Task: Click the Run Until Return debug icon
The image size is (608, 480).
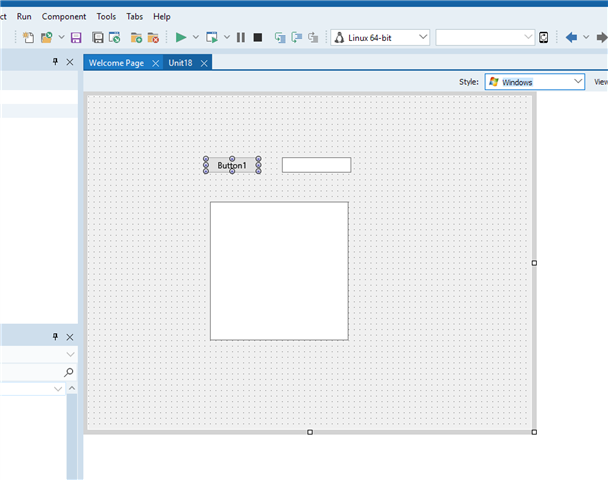Action: pos(313,38)
